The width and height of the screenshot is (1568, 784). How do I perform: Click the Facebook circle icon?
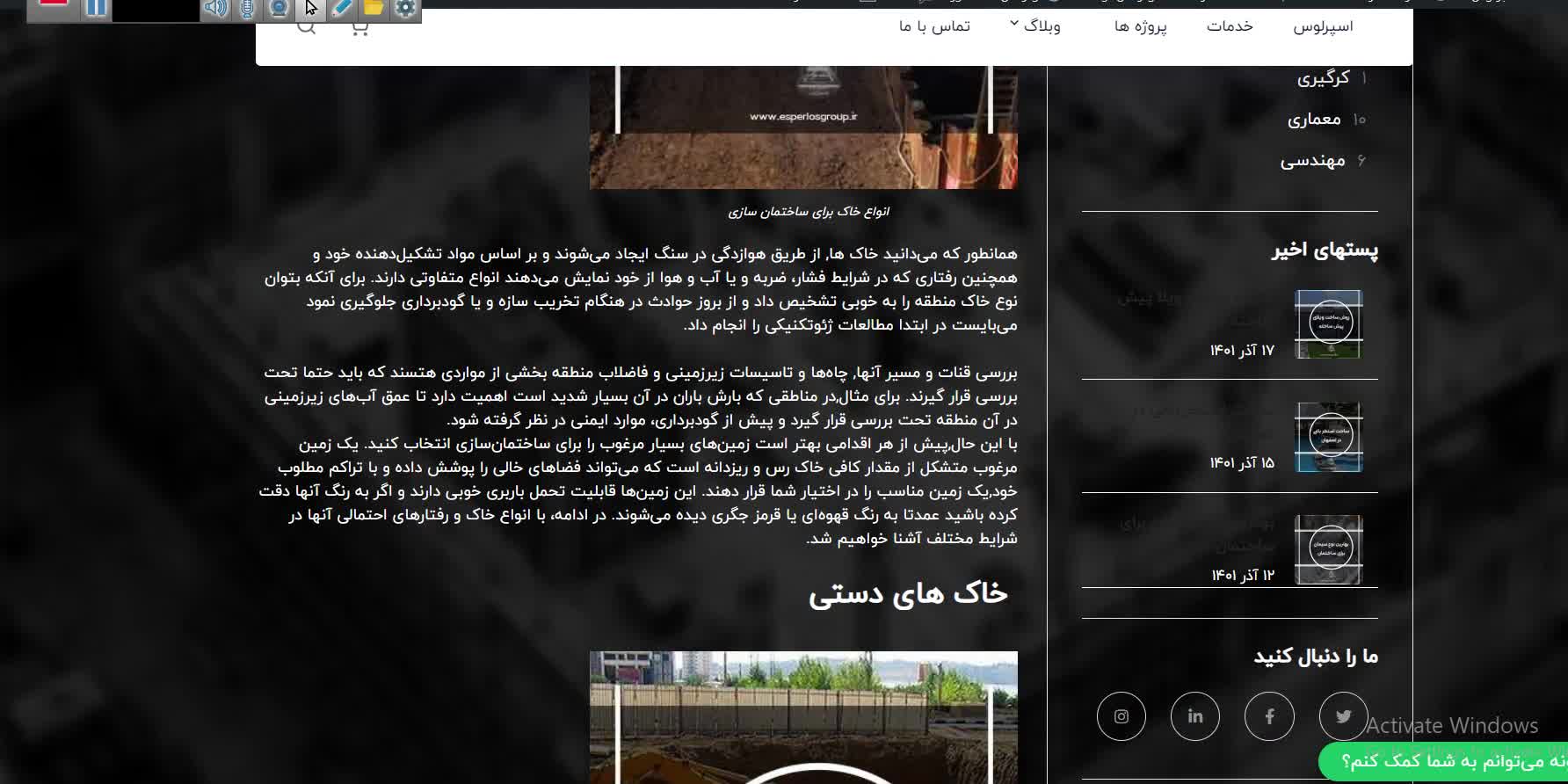pyautogui.click(x=1269, y=716)
